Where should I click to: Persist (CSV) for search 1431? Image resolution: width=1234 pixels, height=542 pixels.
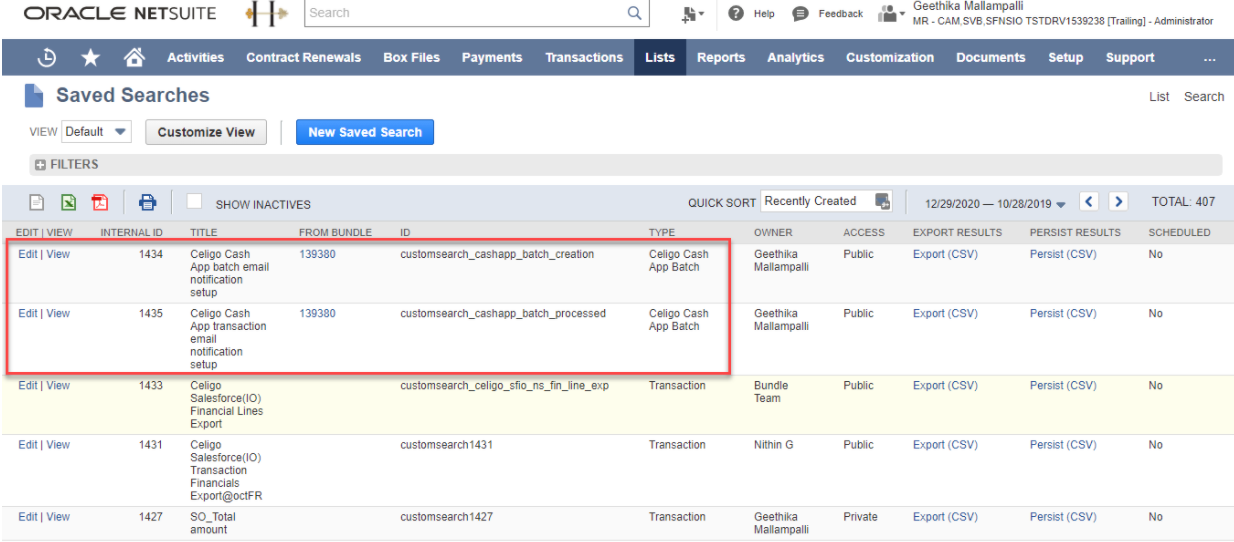tap(1063, 445)
